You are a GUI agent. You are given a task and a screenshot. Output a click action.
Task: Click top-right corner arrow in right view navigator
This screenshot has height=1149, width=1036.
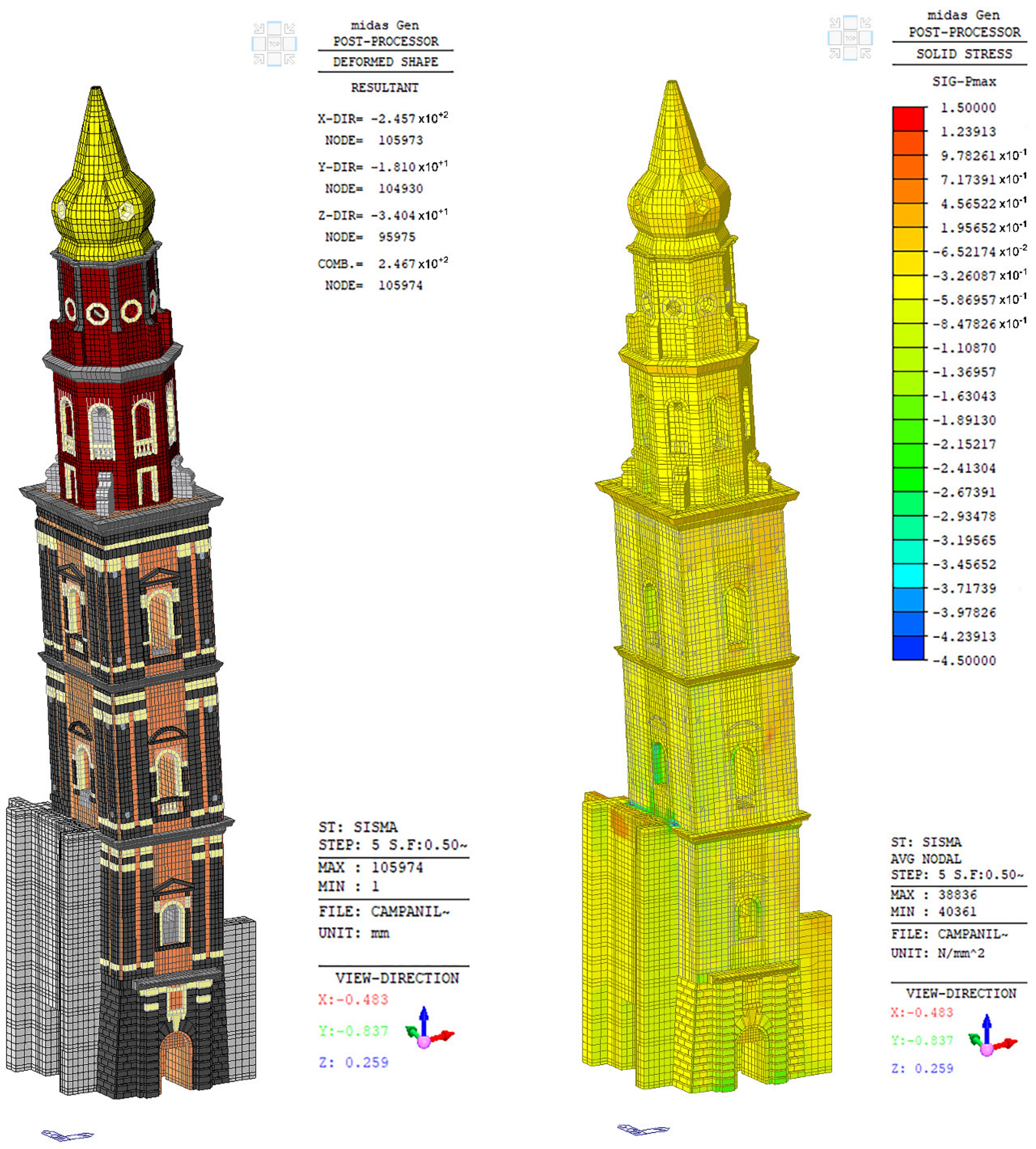pyautogui.click(x=865, y=23)
